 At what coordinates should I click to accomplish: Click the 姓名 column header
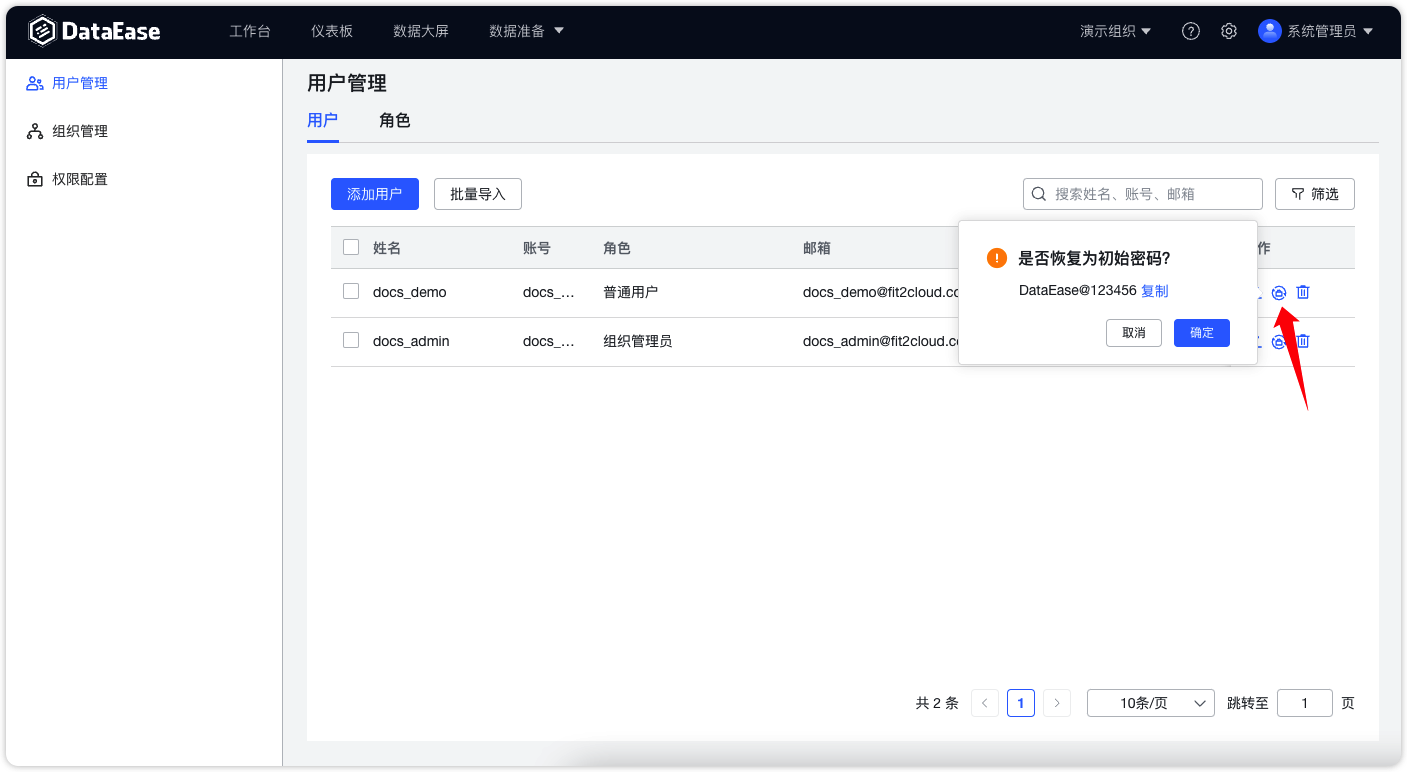click(x=387, y=248)
